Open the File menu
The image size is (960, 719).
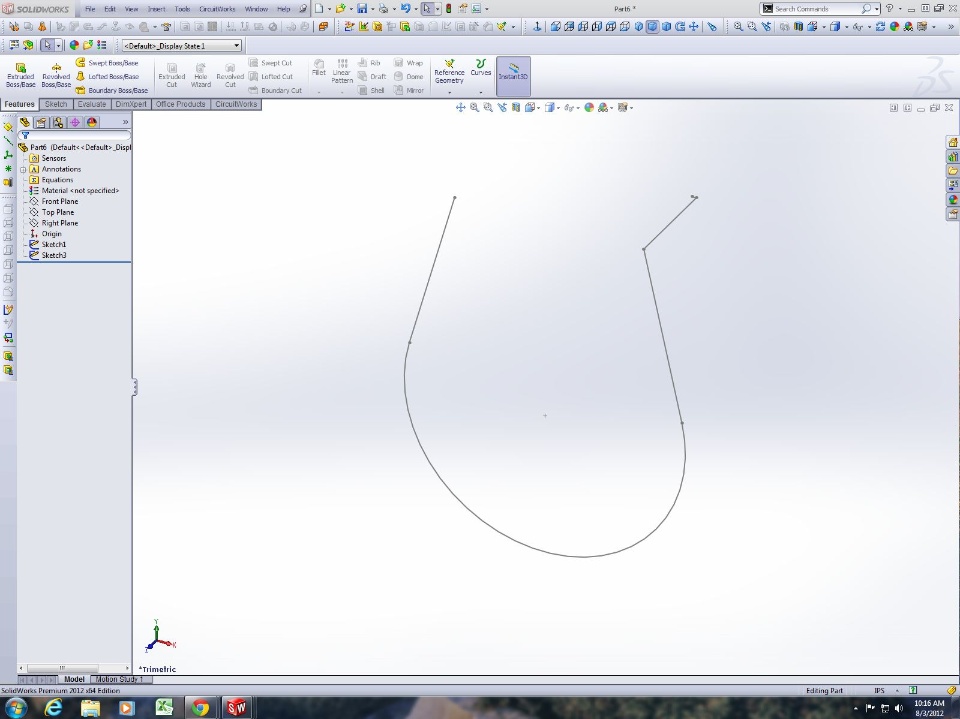90,9
